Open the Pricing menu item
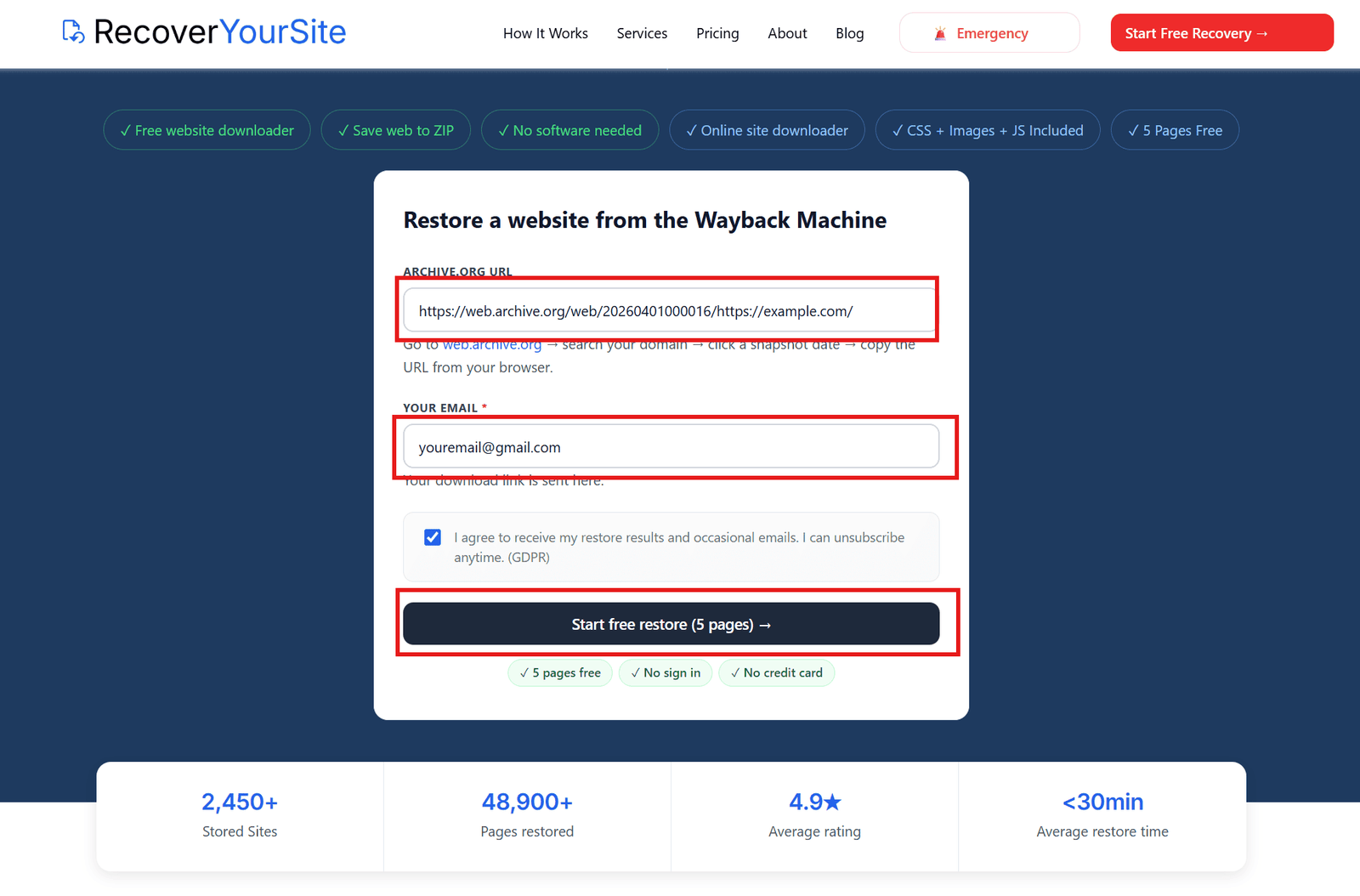The width and height of the screenshot is (1360, 896). pos(717,33)
